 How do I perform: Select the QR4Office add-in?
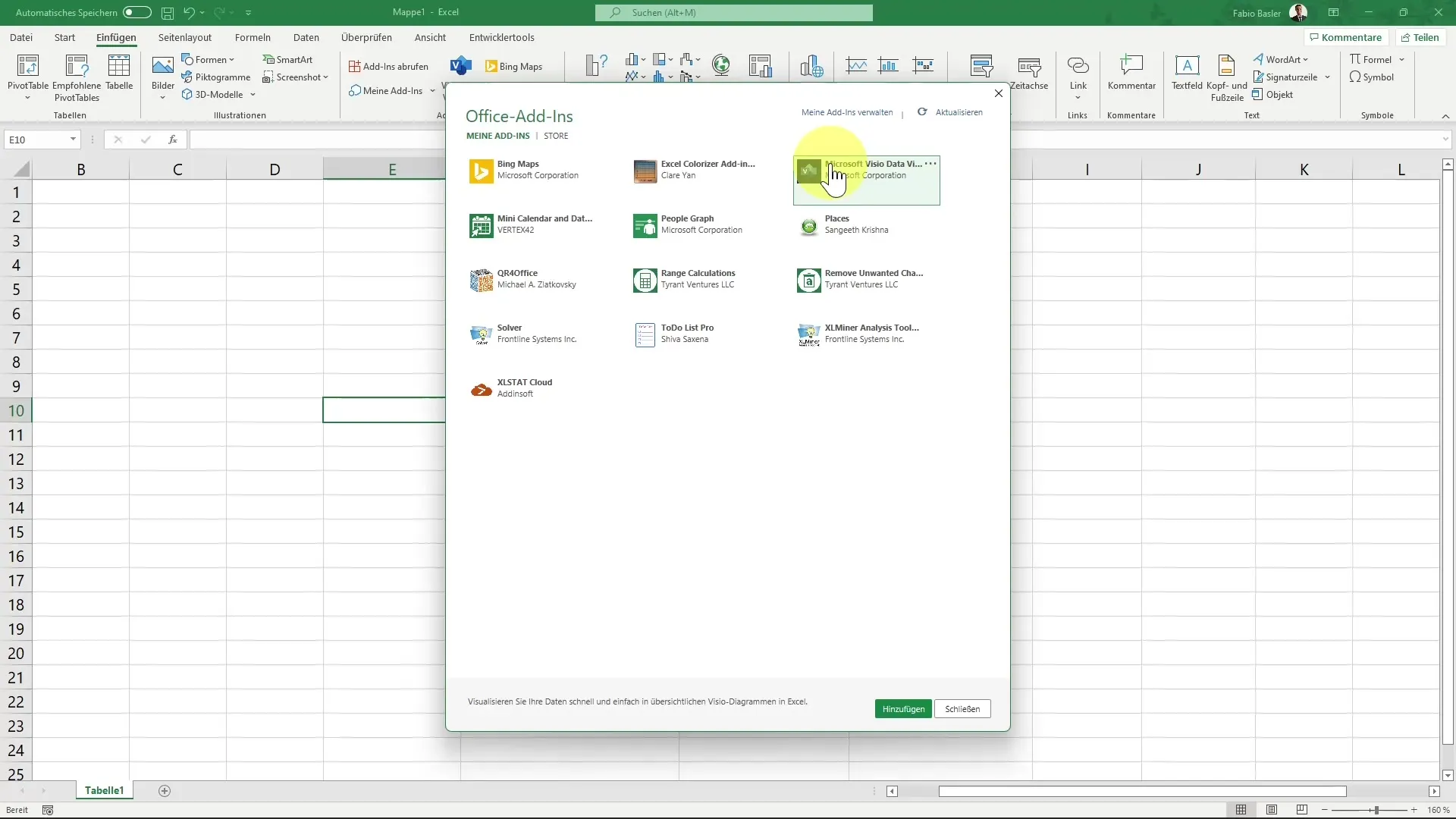pos(523,280)
